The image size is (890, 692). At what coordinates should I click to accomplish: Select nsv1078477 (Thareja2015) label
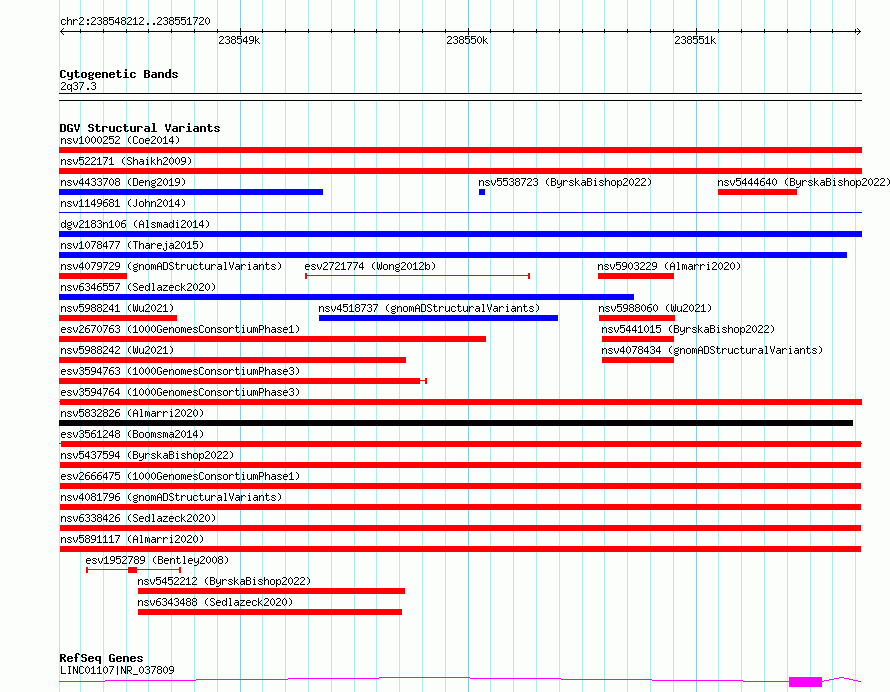pos(132,245)
